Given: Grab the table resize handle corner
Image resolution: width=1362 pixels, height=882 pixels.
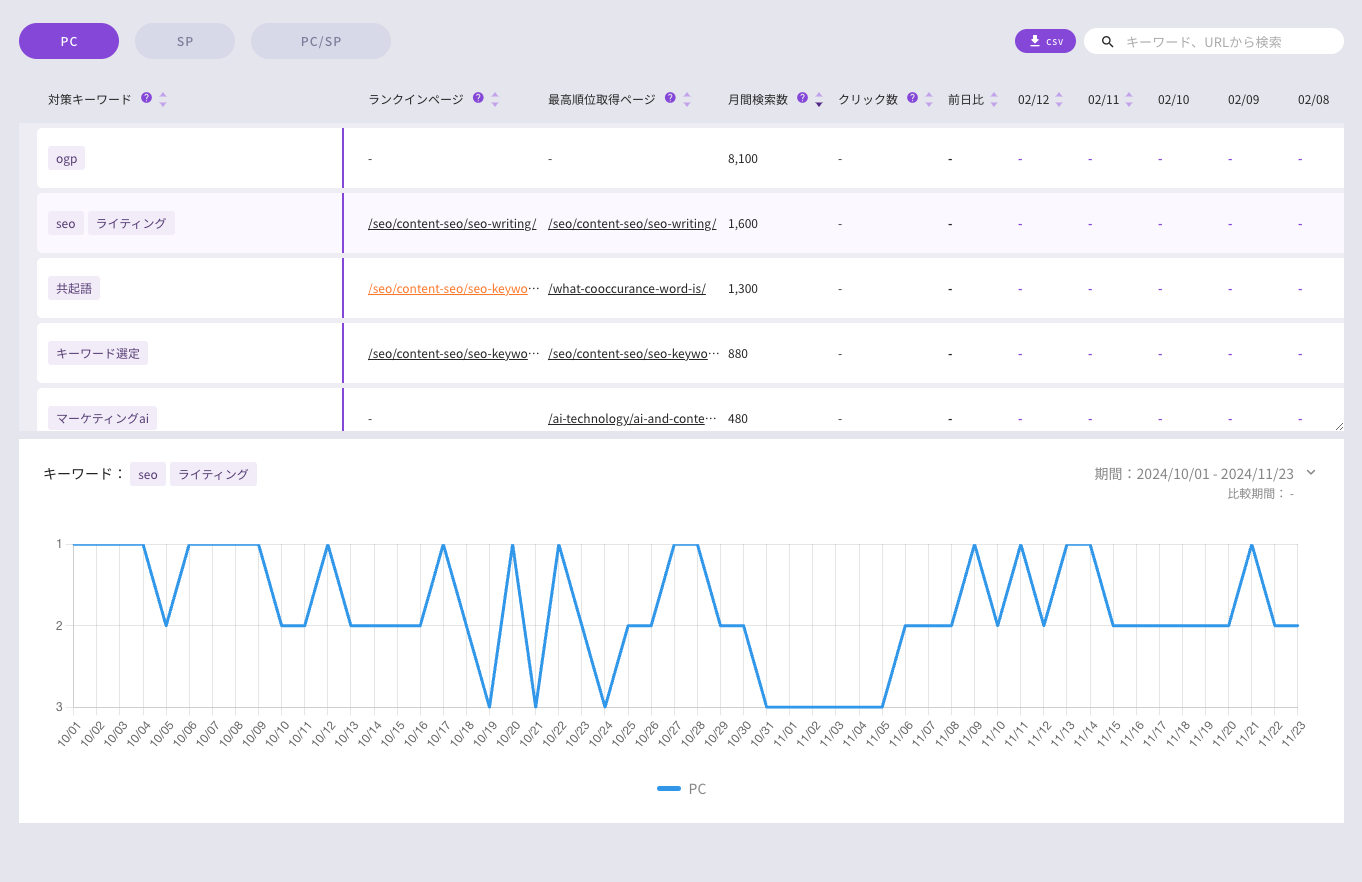Looking at the screenshot, I should 1339,425.
